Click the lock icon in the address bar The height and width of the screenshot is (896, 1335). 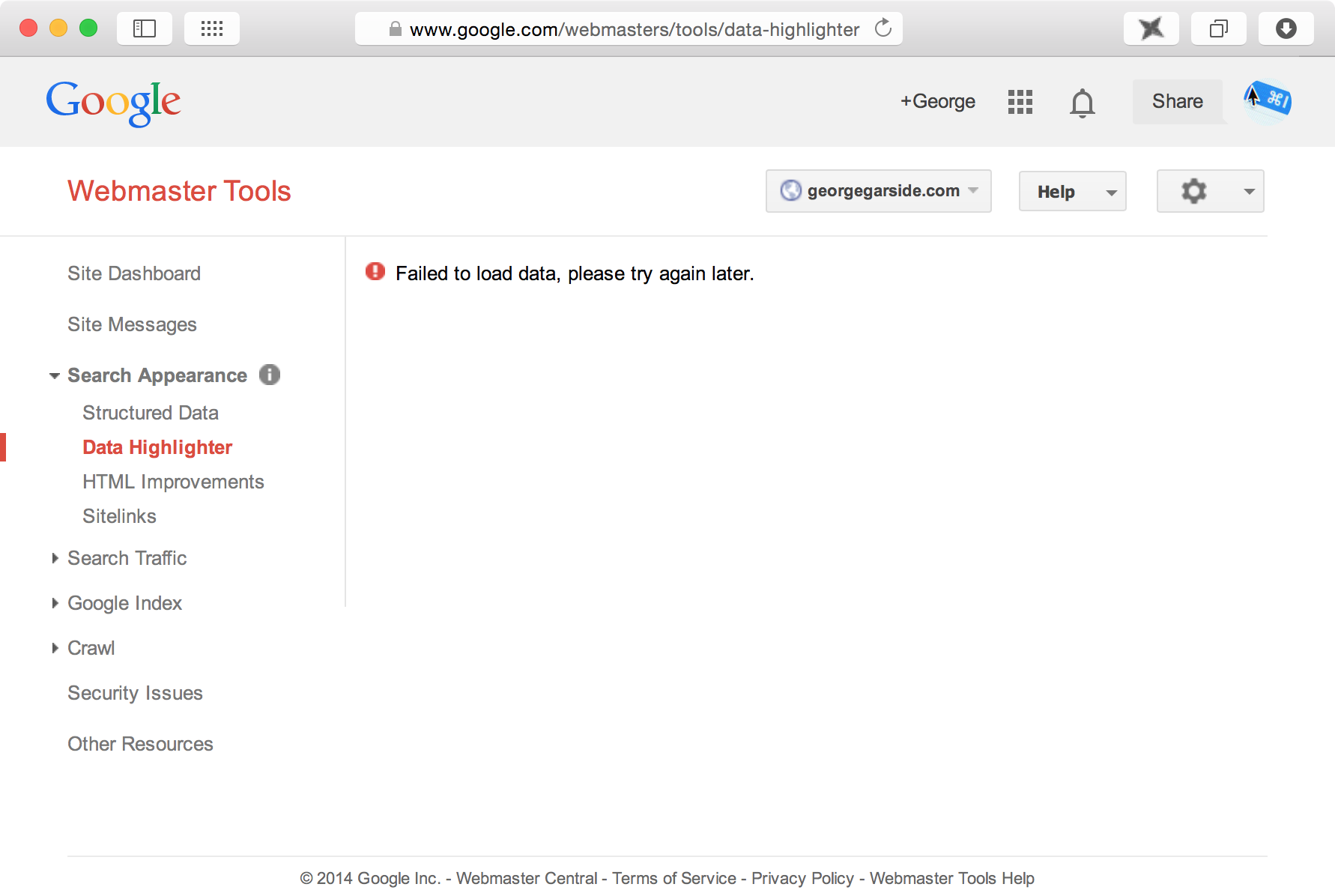point(396,29)
